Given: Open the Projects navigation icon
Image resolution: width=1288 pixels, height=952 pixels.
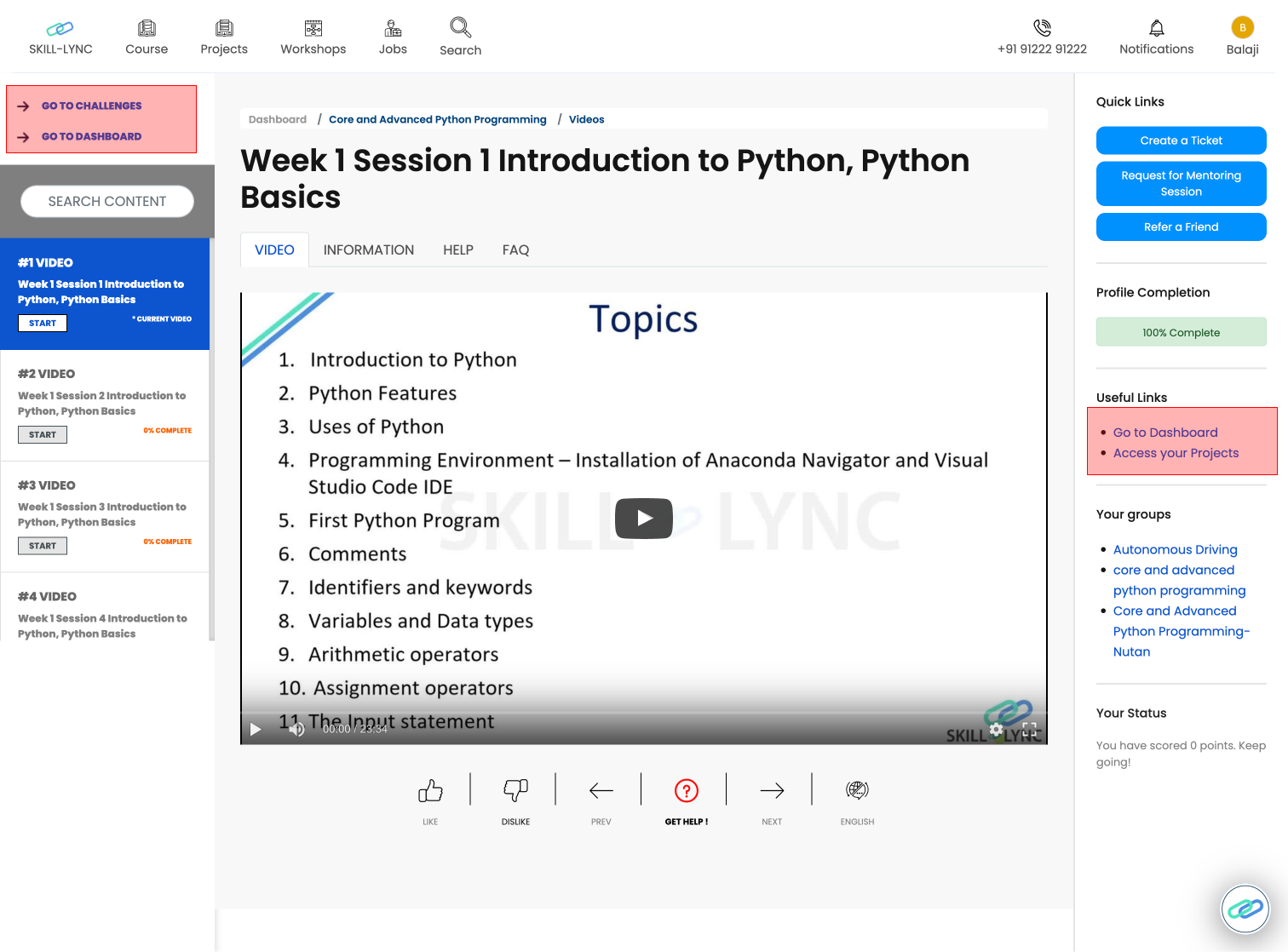Looking at the screenshot, I should click(x=224, y=28).
